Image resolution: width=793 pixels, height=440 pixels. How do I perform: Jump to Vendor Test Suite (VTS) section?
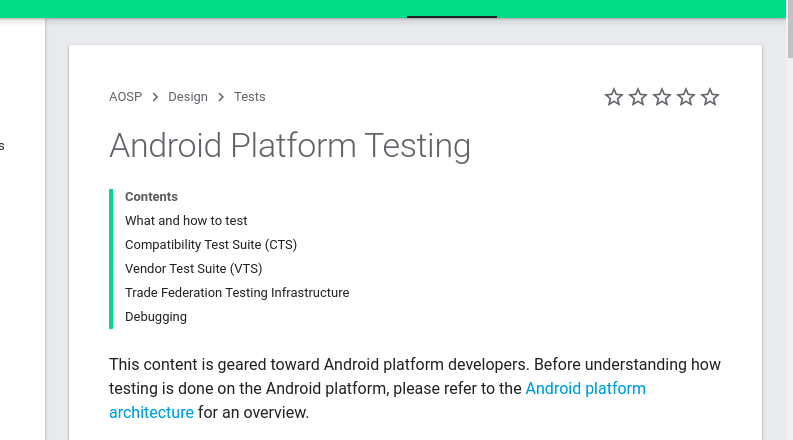point(194,269)
